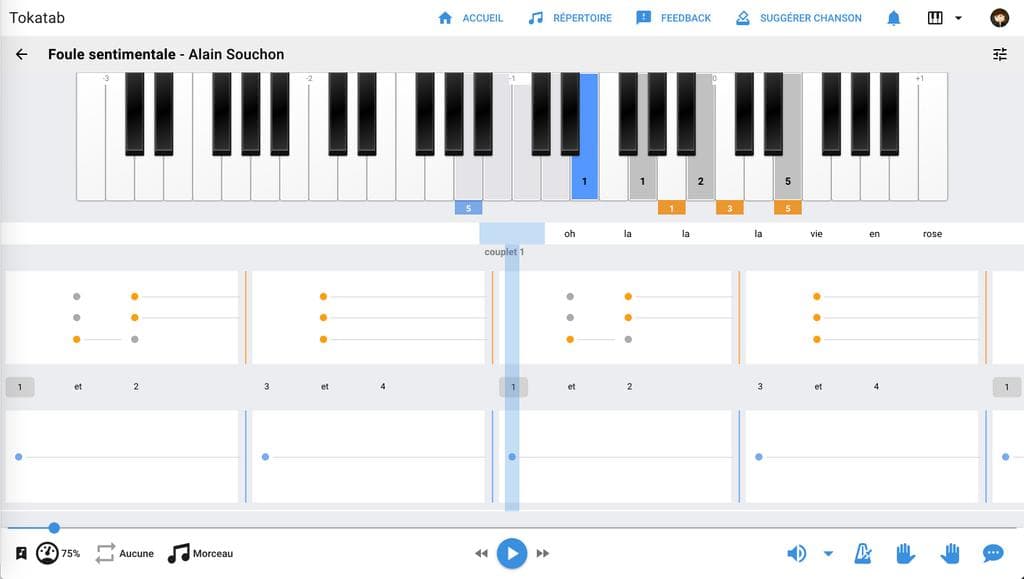Go back with the left arrow icon
The width and height of the screenshot is (1024, 579).
pos(22,54)
